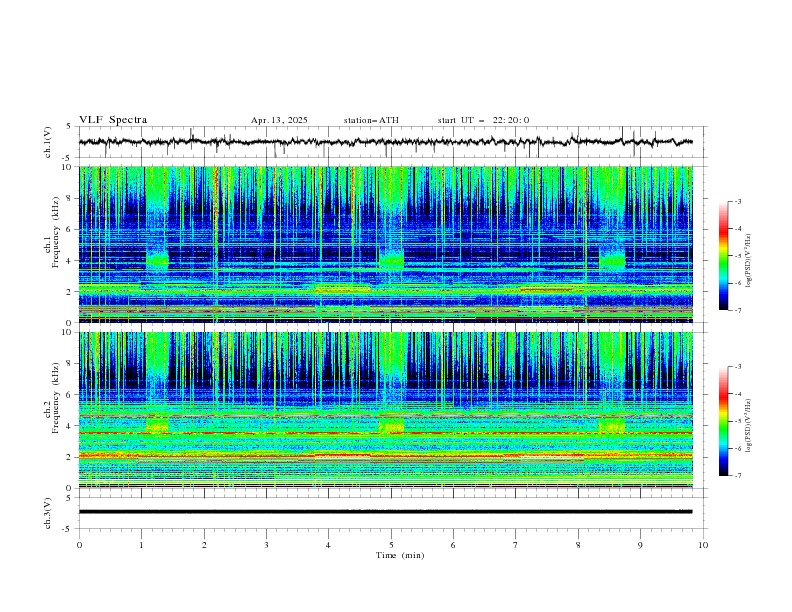
Task: Click the ch.2 colorbar log(PSD) label
Action: point(749,426)
